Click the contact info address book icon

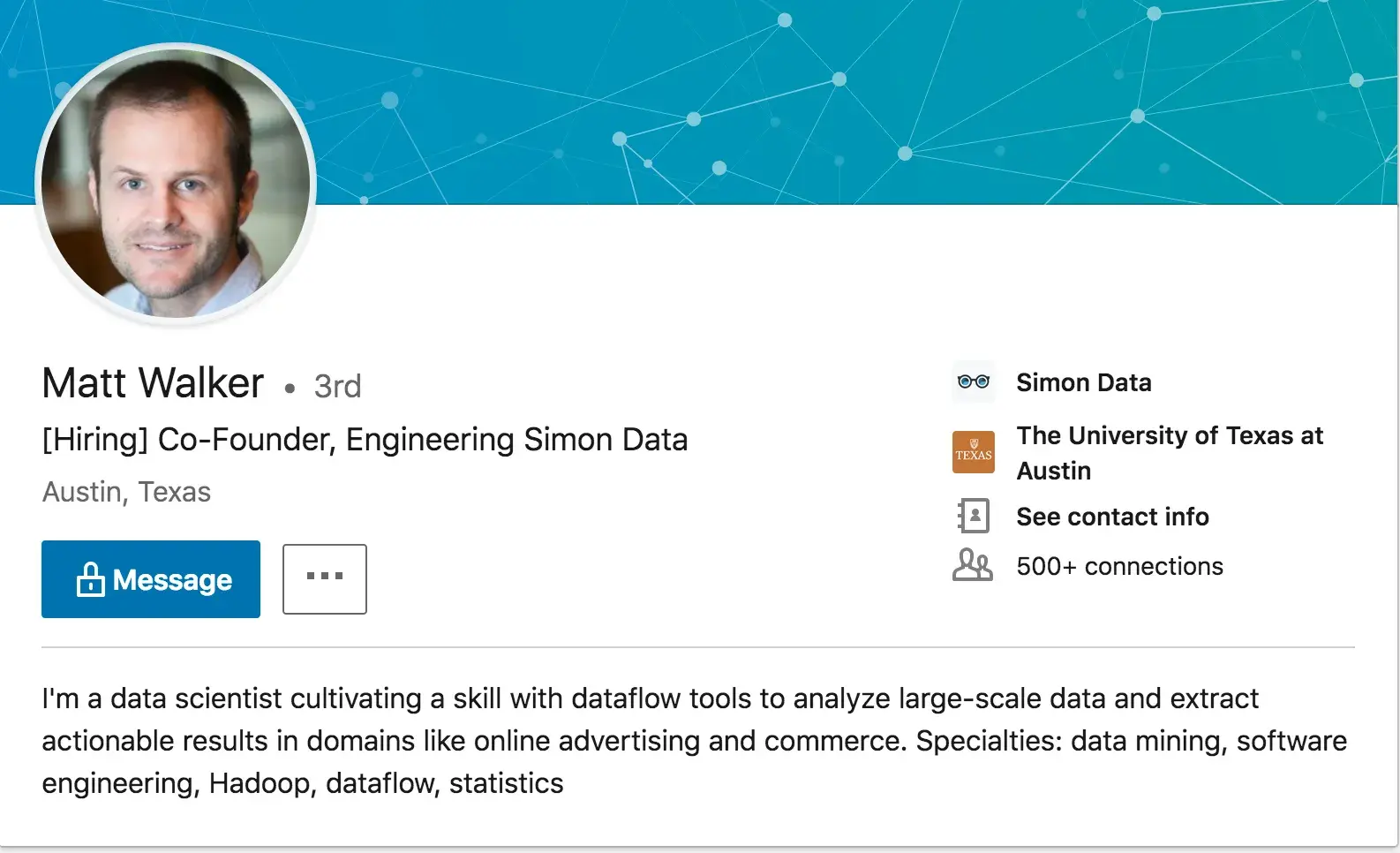(974, 516)
